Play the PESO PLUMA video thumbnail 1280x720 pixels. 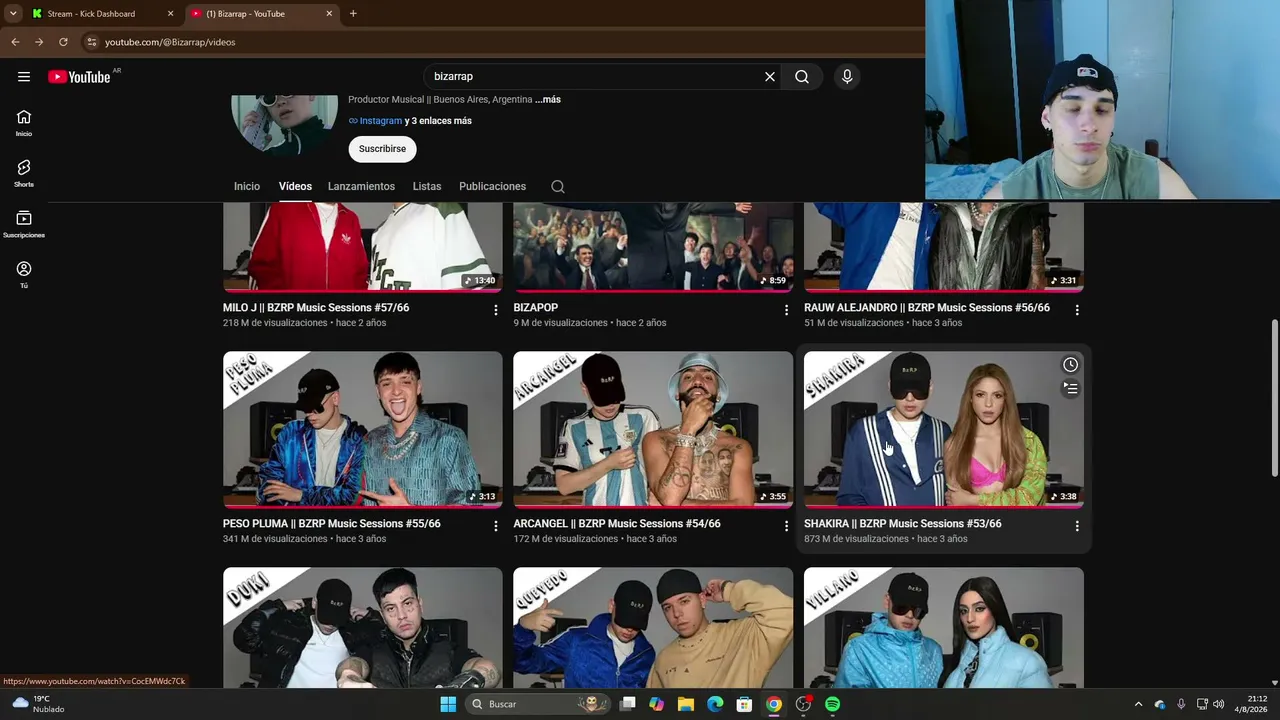click(363, 429)
